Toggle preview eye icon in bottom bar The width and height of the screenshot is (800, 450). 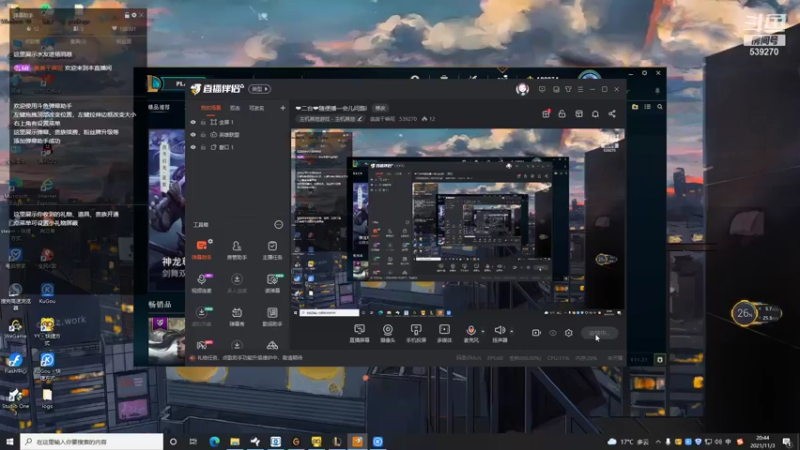[x=553, y=333]
